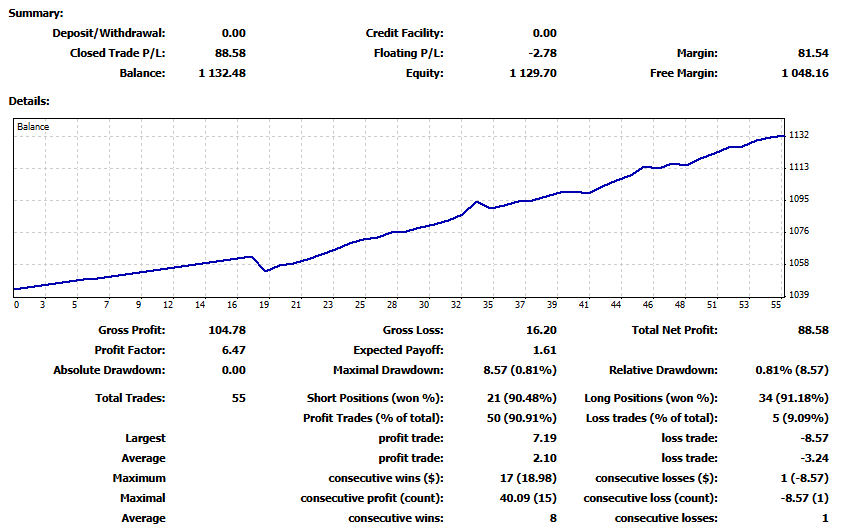Click the Long Positions value 34 (91.18%)
Image resolution: width=855 pixels, height=529 pixels.
click(x=793, y=398)
